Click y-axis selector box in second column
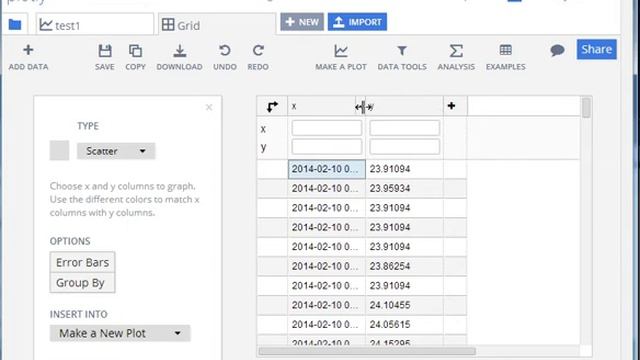Image resolution: width=640 pixels, height=360 pixels. (x=404, y=147)
